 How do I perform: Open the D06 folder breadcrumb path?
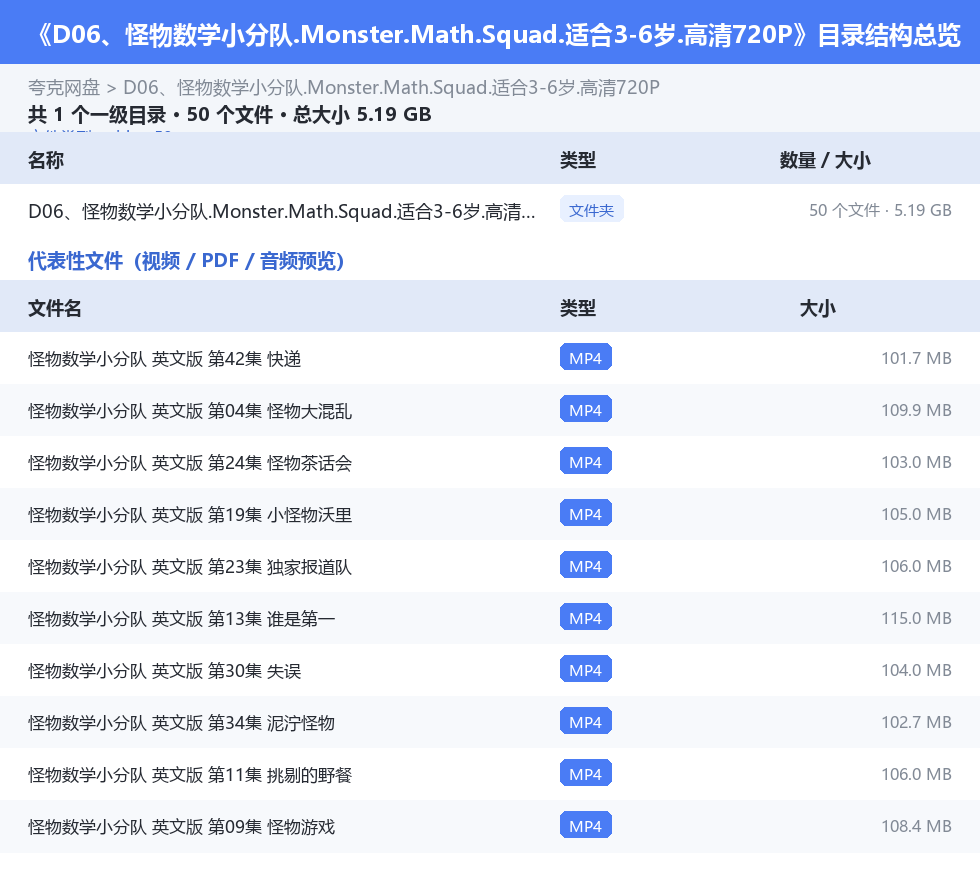tap(391, 88)
